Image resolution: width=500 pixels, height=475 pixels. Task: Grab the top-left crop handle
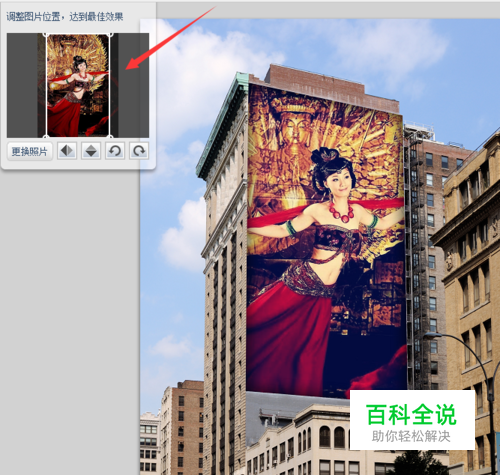point(46,35)
